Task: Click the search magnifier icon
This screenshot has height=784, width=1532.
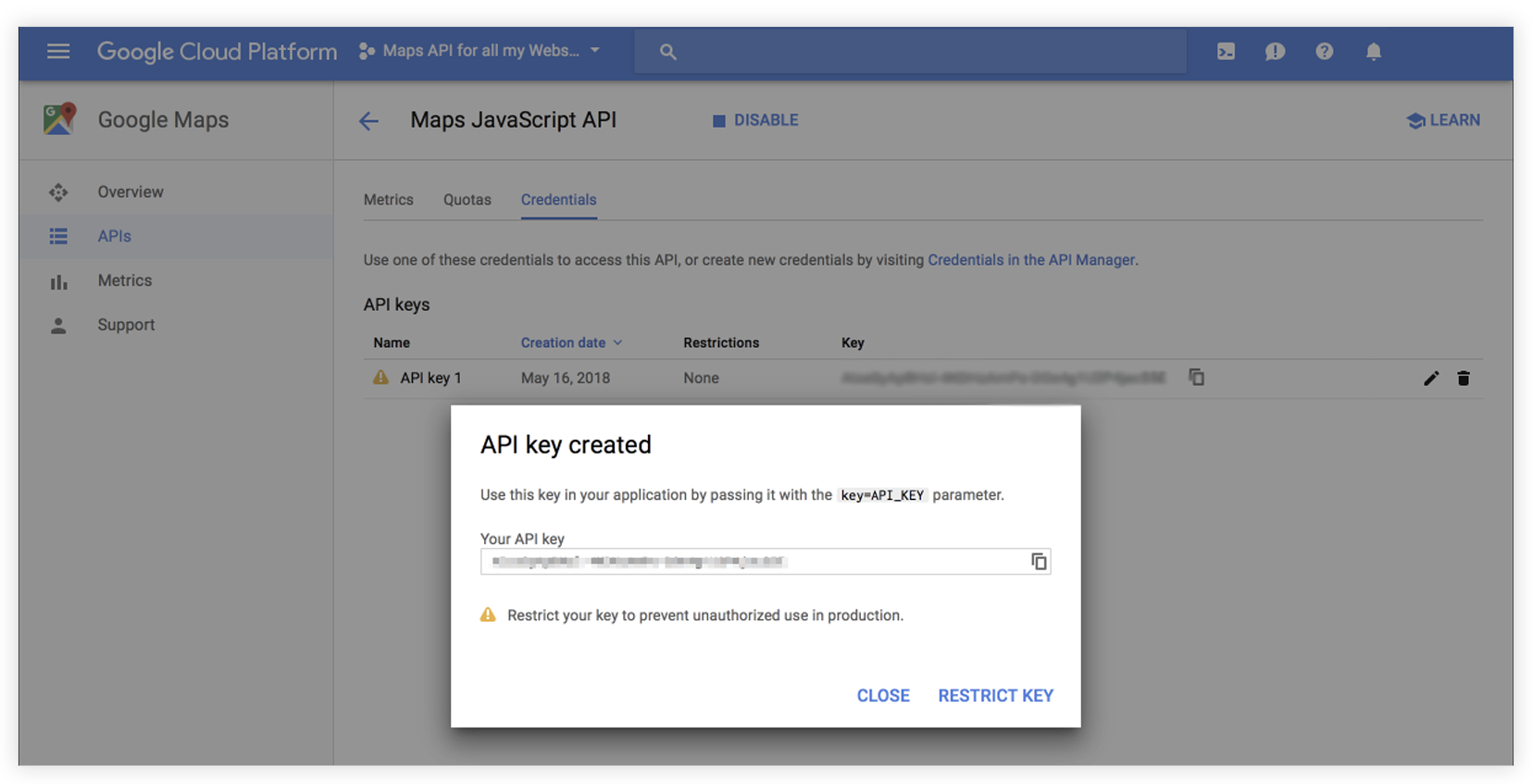Action: (667, 52)
